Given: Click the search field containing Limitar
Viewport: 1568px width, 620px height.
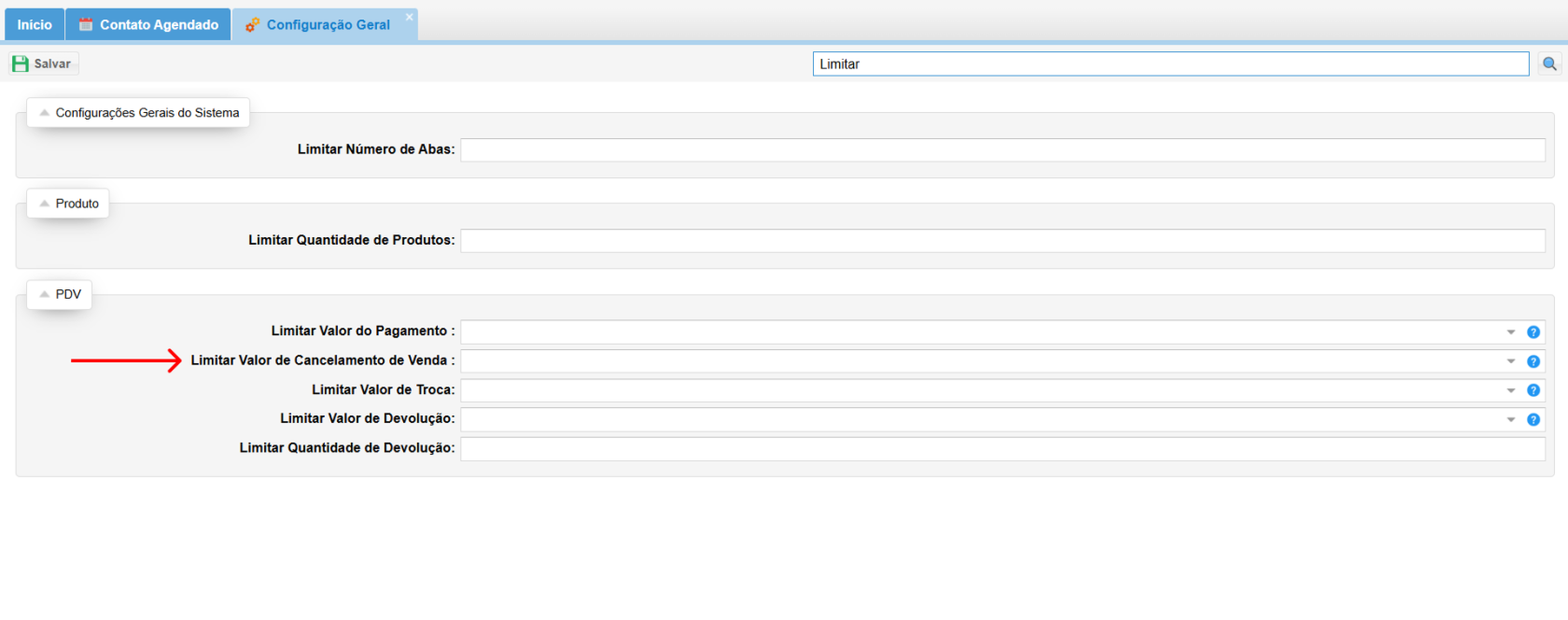Looking at the screenshot, I should (1170, 63).
